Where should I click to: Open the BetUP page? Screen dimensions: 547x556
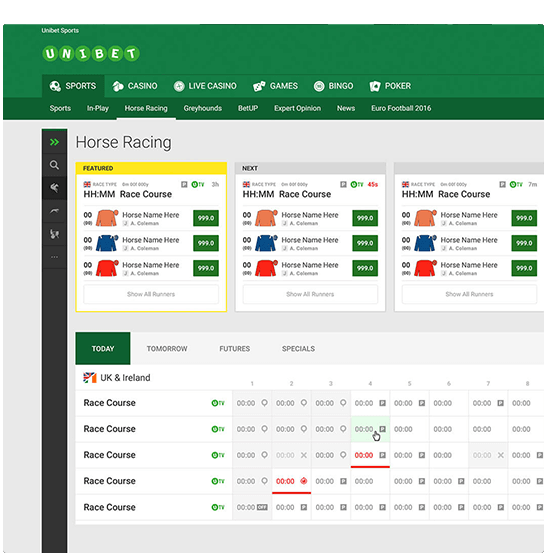[x=248, y=108]
